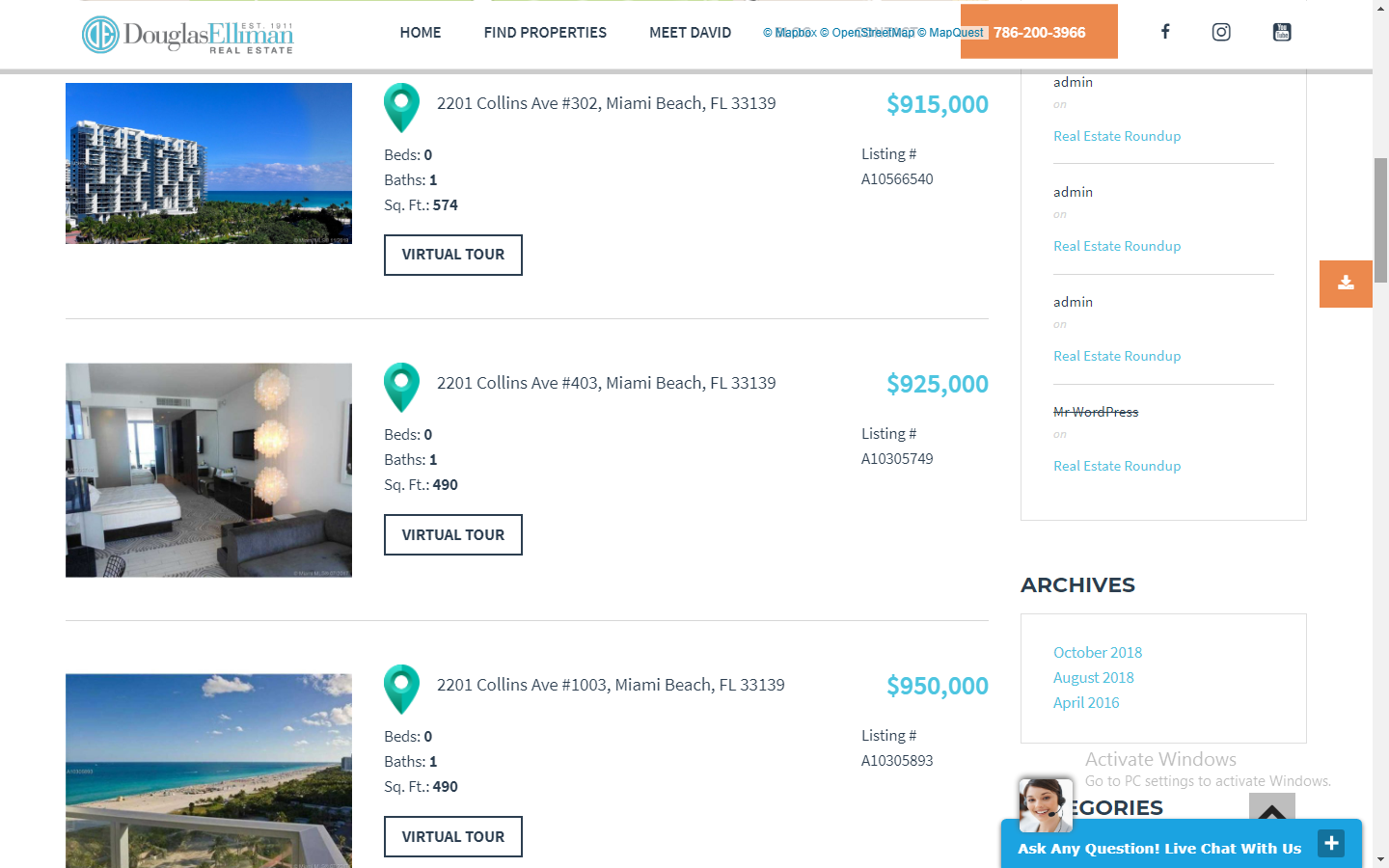Viewport: 1389px width, 868px height.
Task: Click the page's vertical scrollbar thumb
Action: click(1380, 220)
